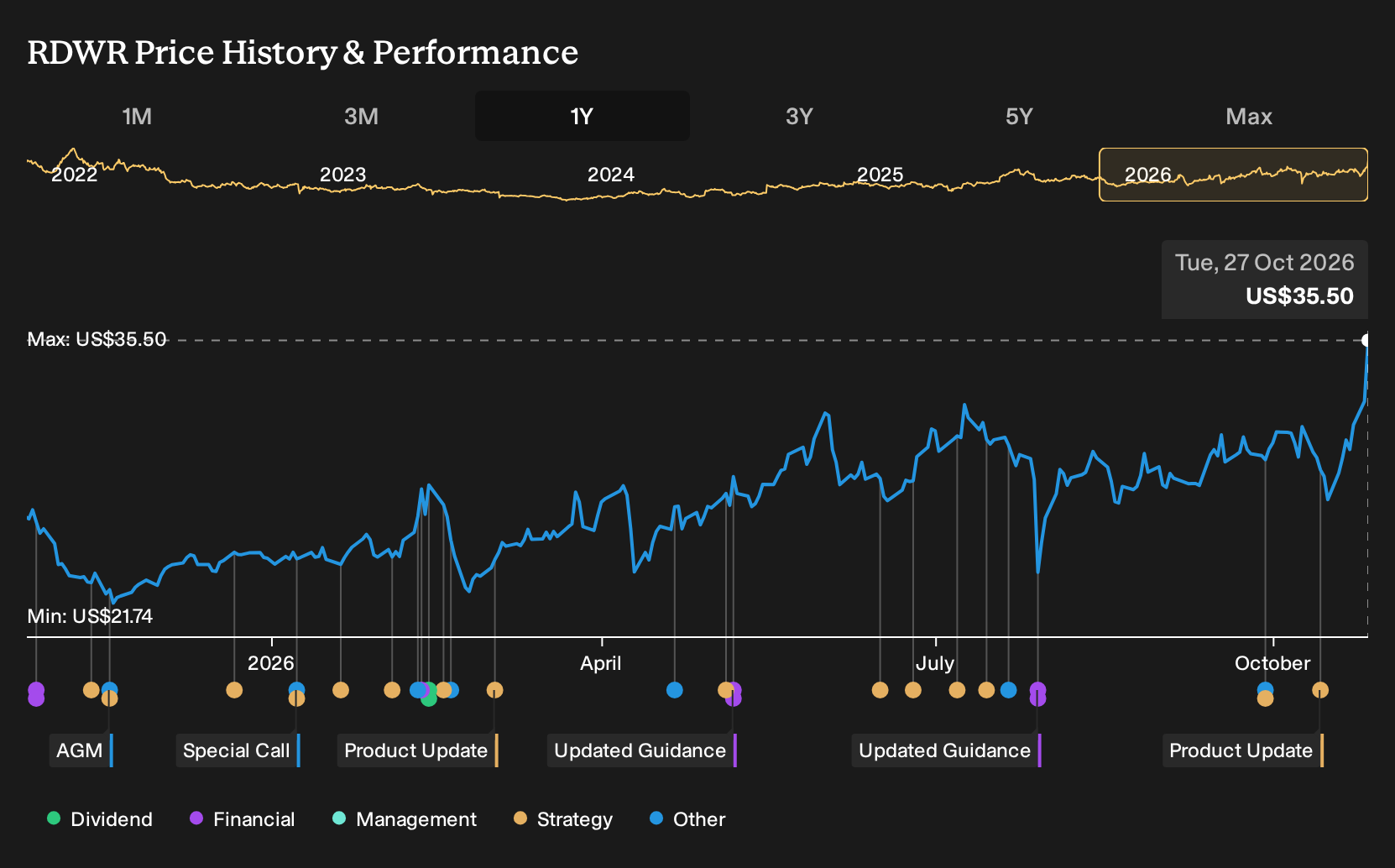This screenshot has height=868, width=1395.
Task: Select the 1Y time range tab
Action: (582, 116)
